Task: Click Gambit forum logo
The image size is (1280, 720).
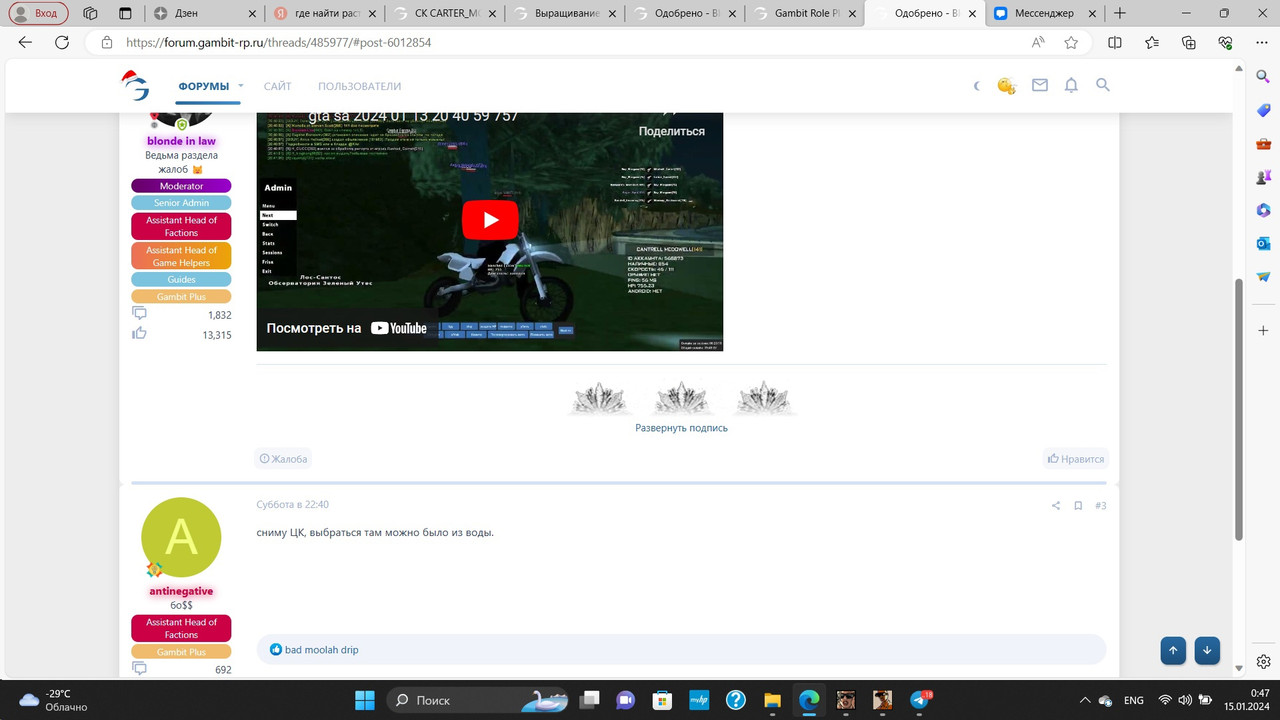Action: coord(135,86)
